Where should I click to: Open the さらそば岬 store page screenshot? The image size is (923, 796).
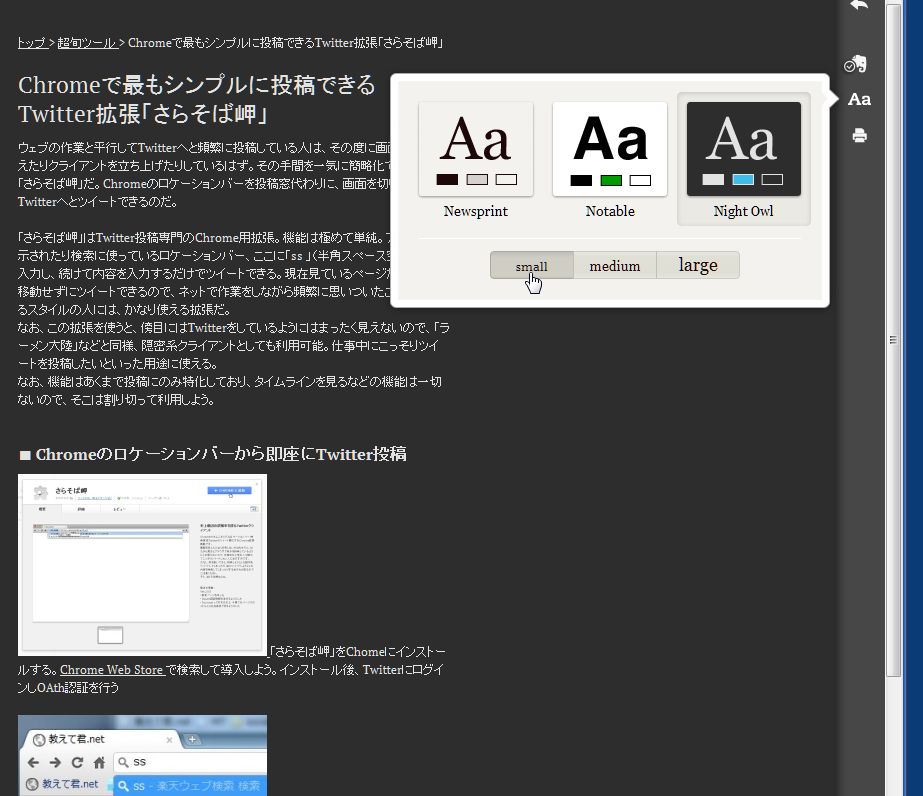(x=142, y=565)
